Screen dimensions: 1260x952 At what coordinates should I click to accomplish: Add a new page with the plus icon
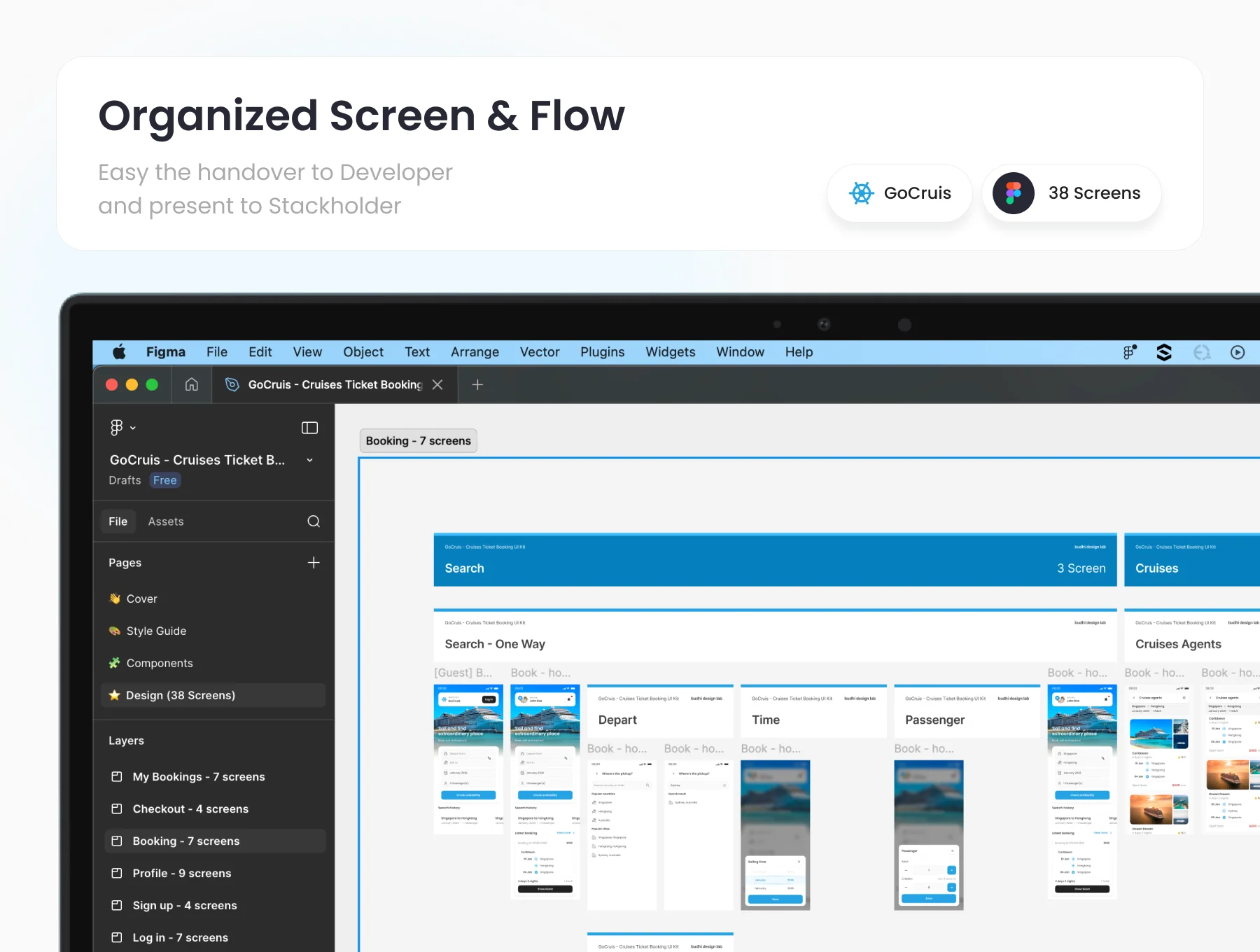coord(314,563)
